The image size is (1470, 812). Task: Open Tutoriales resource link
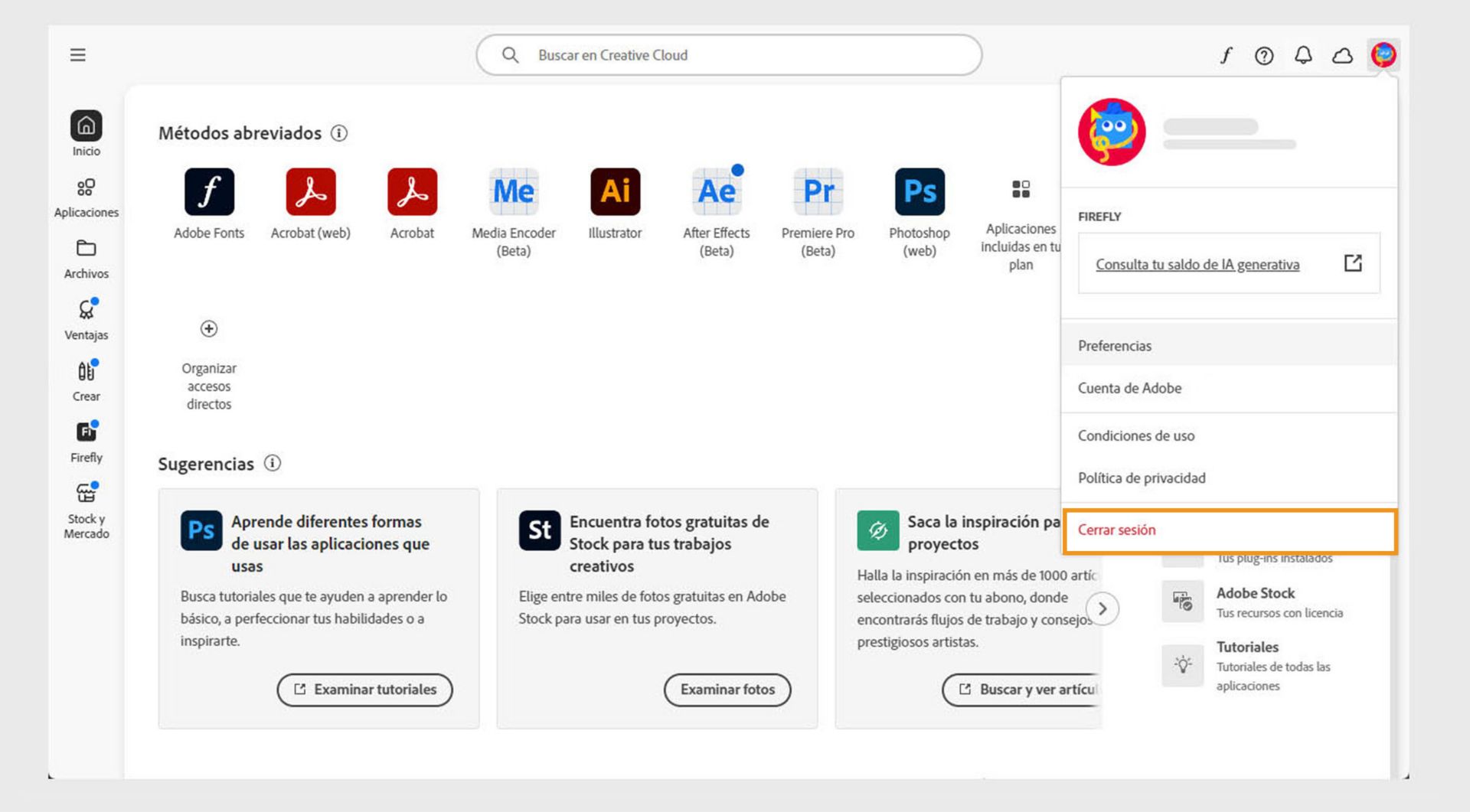(x=1247, y=647)
